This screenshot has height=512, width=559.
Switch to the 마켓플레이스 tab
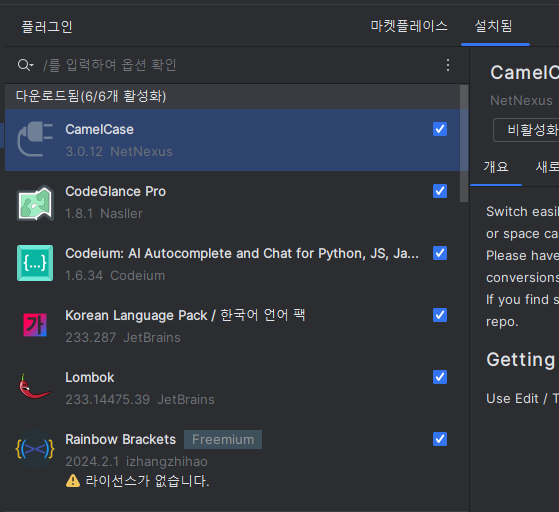409,26
